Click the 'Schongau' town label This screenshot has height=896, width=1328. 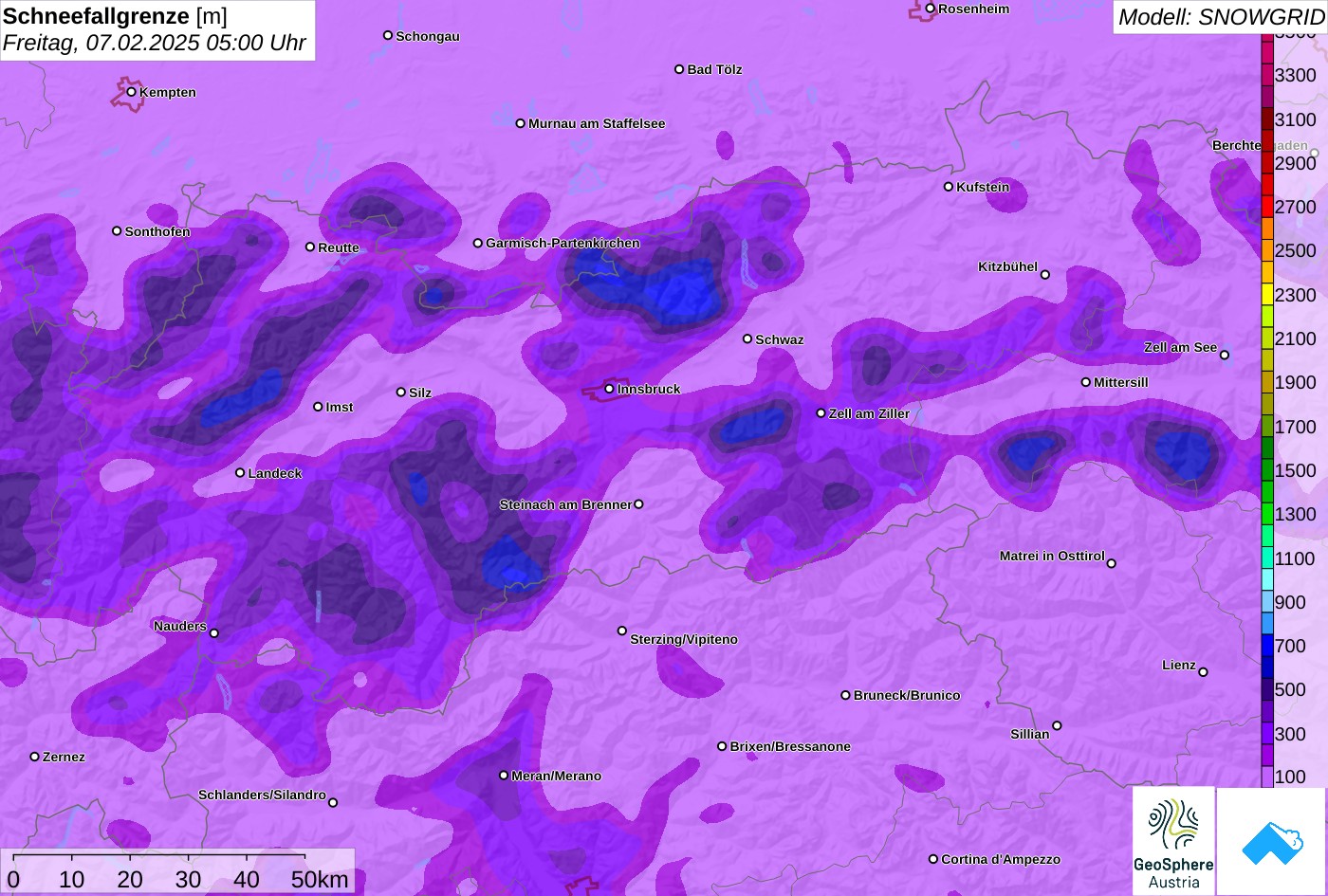point(428,37)
